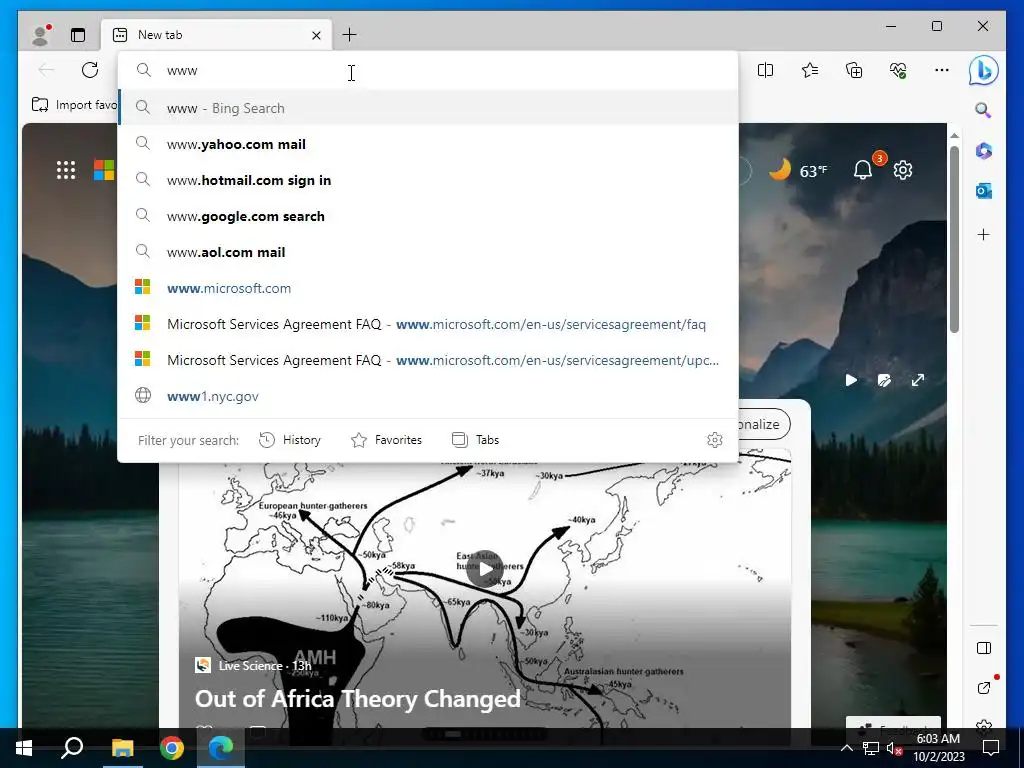Click the Microsoft logo on page

pos(104,170)
